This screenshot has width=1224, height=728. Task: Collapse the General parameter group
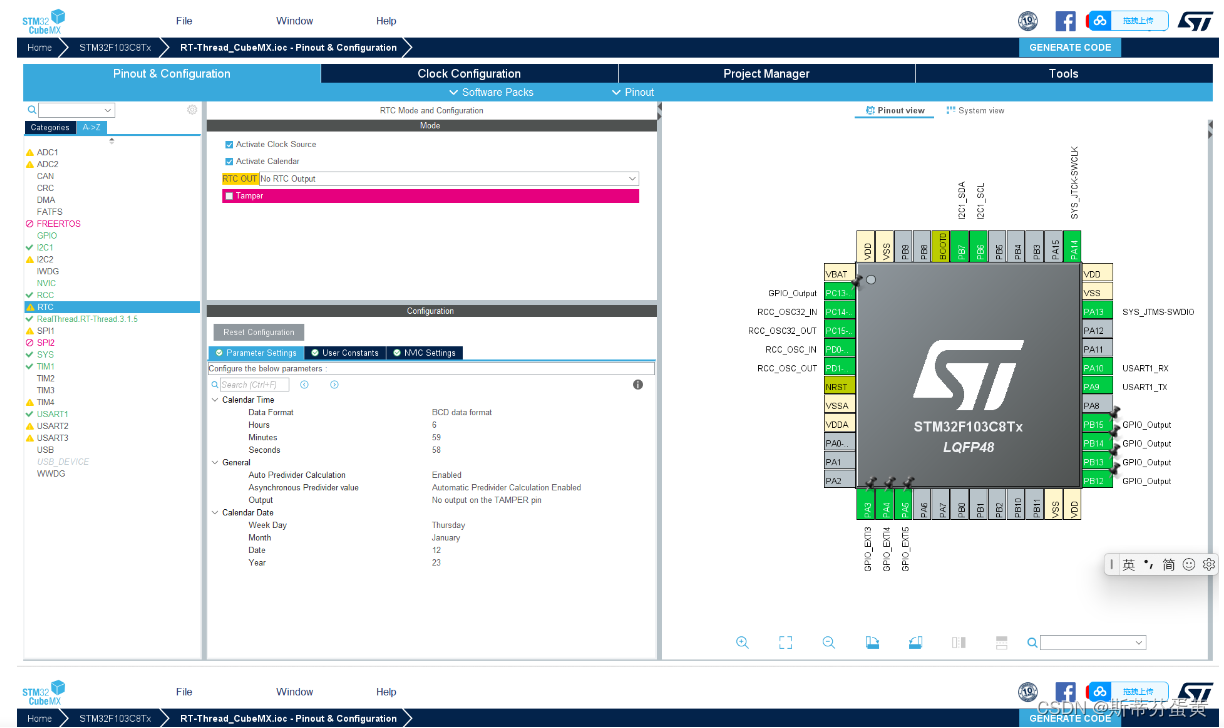coord(215,463)
